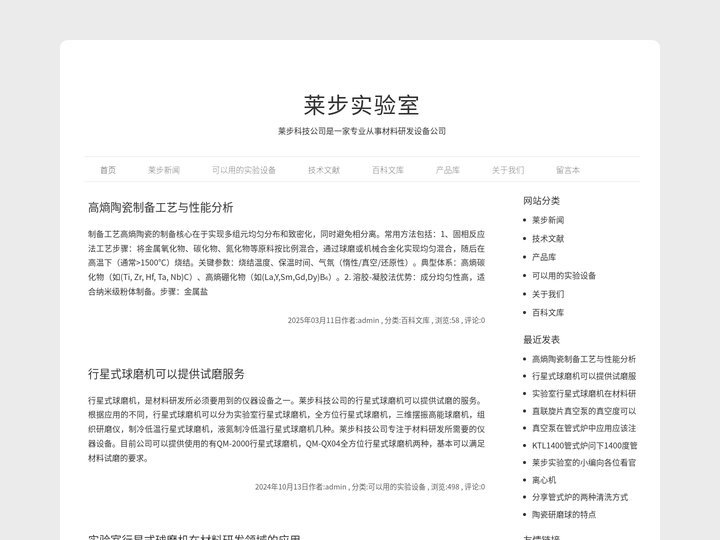
Task: Open 关于我们 in the navigation bar
Action: [x=508, y=170]
